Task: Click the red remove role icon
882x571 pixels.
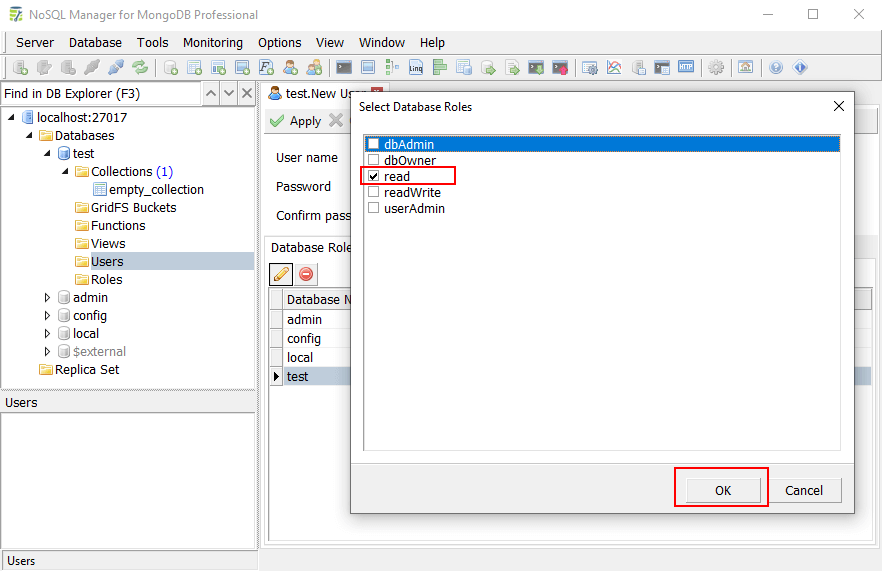Action: 306,274
